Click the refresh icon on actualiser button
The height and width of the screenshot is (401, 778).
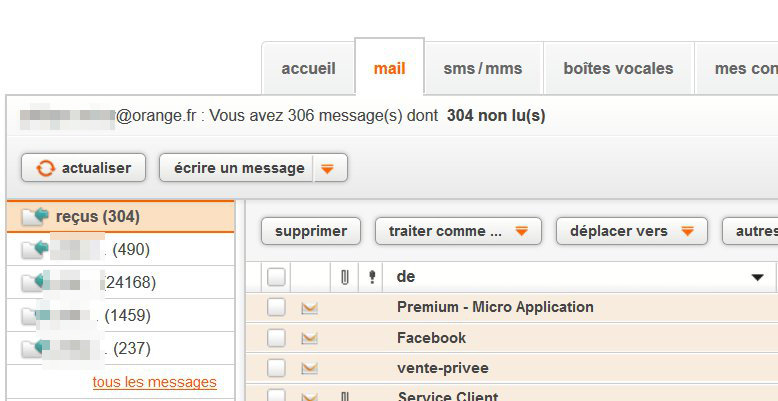[x=46, y=168]
